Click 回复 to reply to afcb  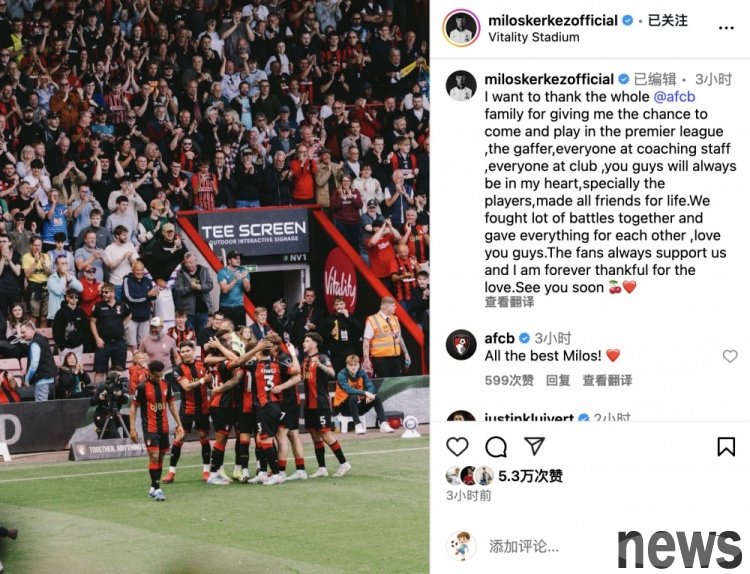[x=558, y=380]
